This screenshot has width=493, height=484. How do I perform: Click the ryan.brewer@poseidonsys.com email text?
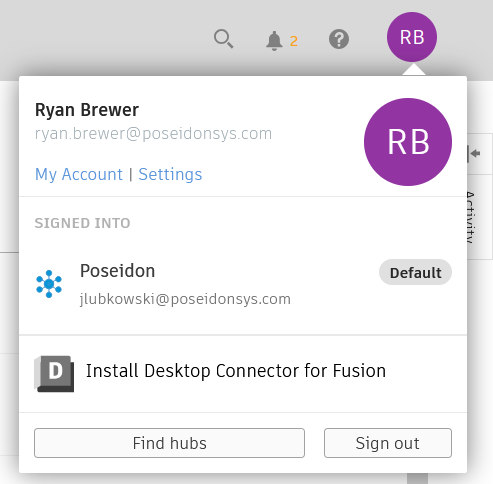[153, 134]
